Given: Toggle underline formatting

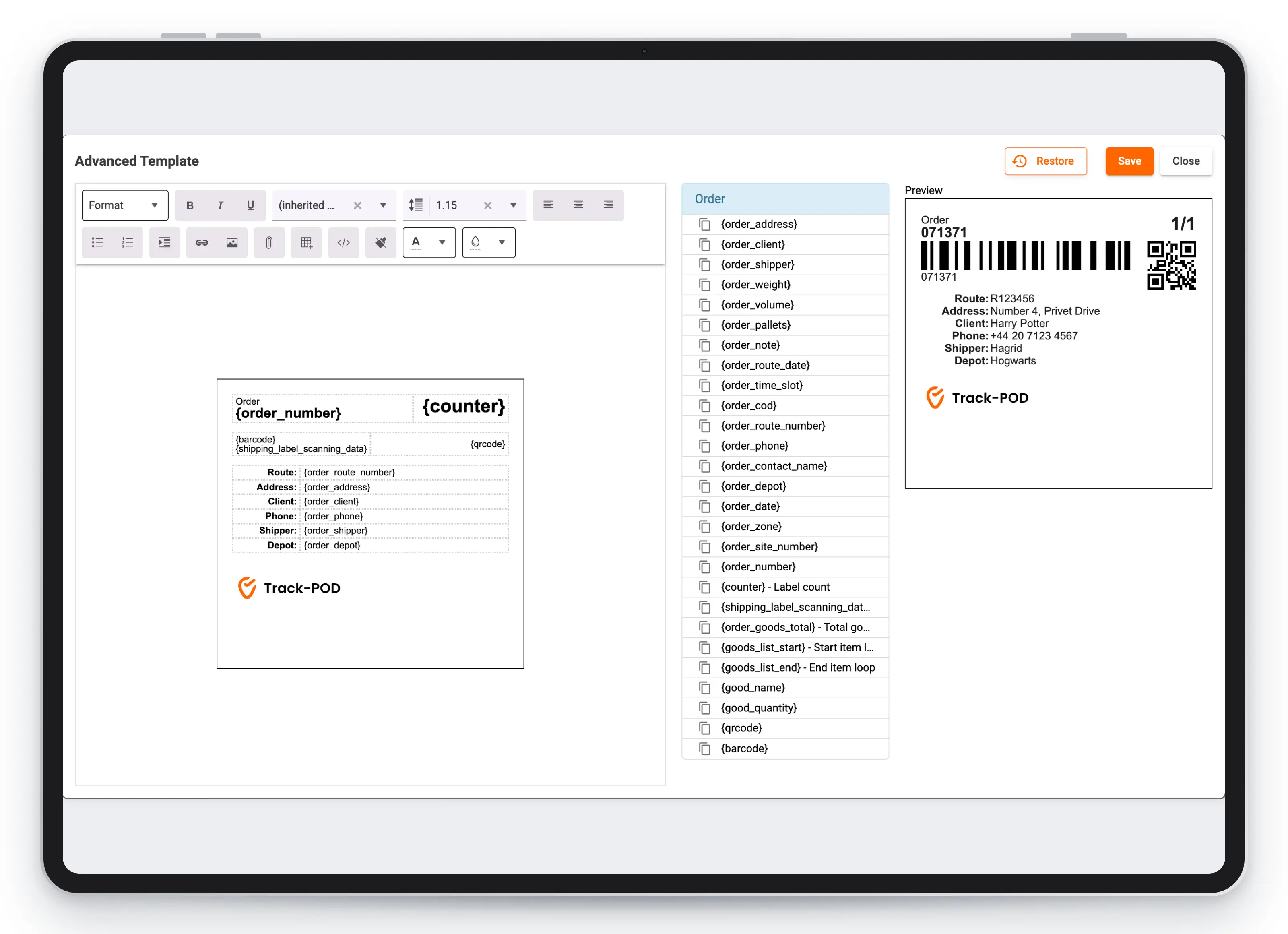Looking at the screenshot, I should point(250,205).
